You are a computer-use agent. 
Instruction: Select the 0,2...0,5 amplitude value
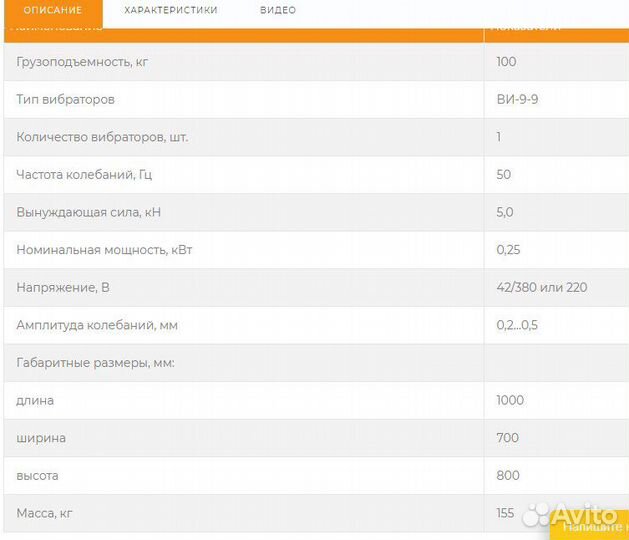coord(517,325)
